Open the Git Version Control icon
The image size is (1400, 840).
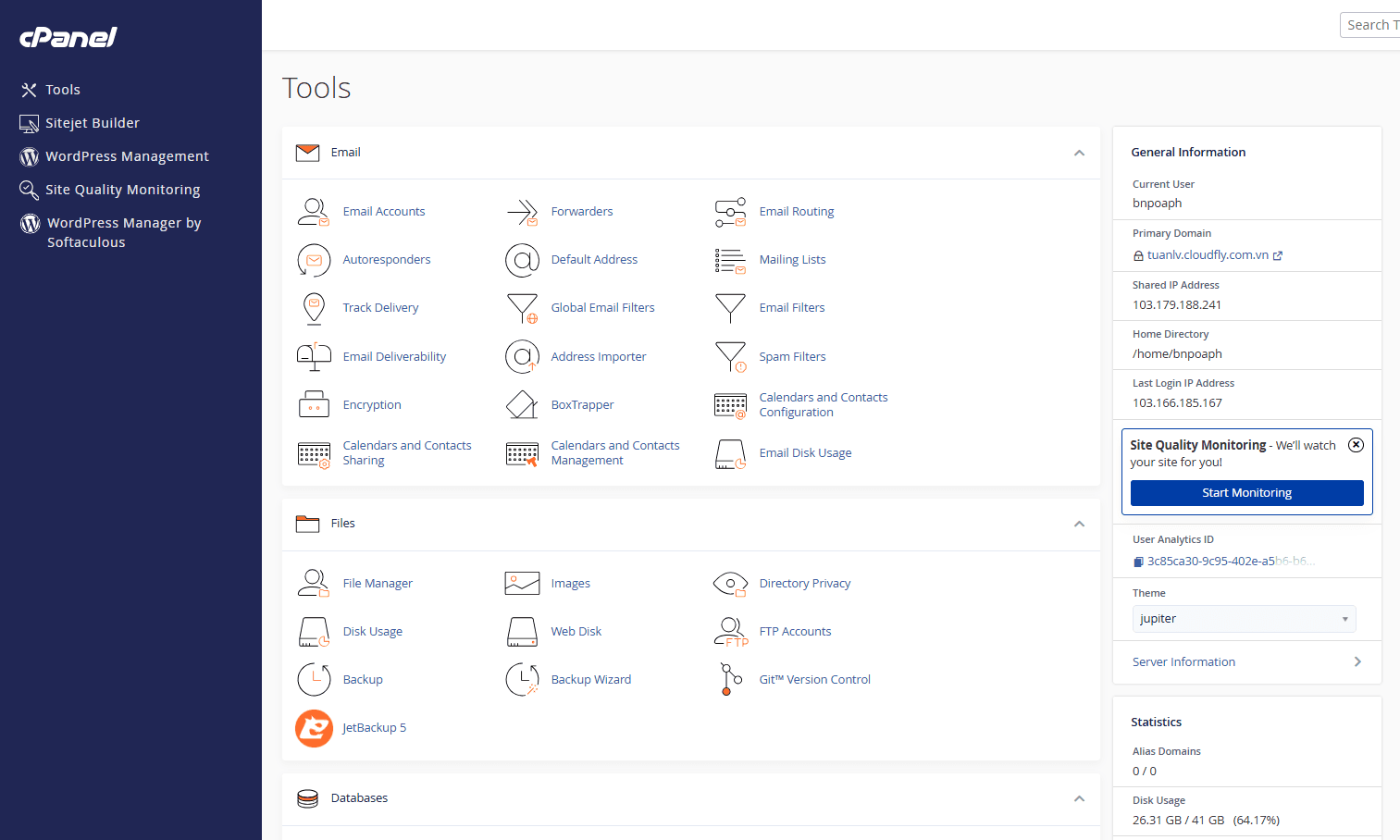(730, 679)
